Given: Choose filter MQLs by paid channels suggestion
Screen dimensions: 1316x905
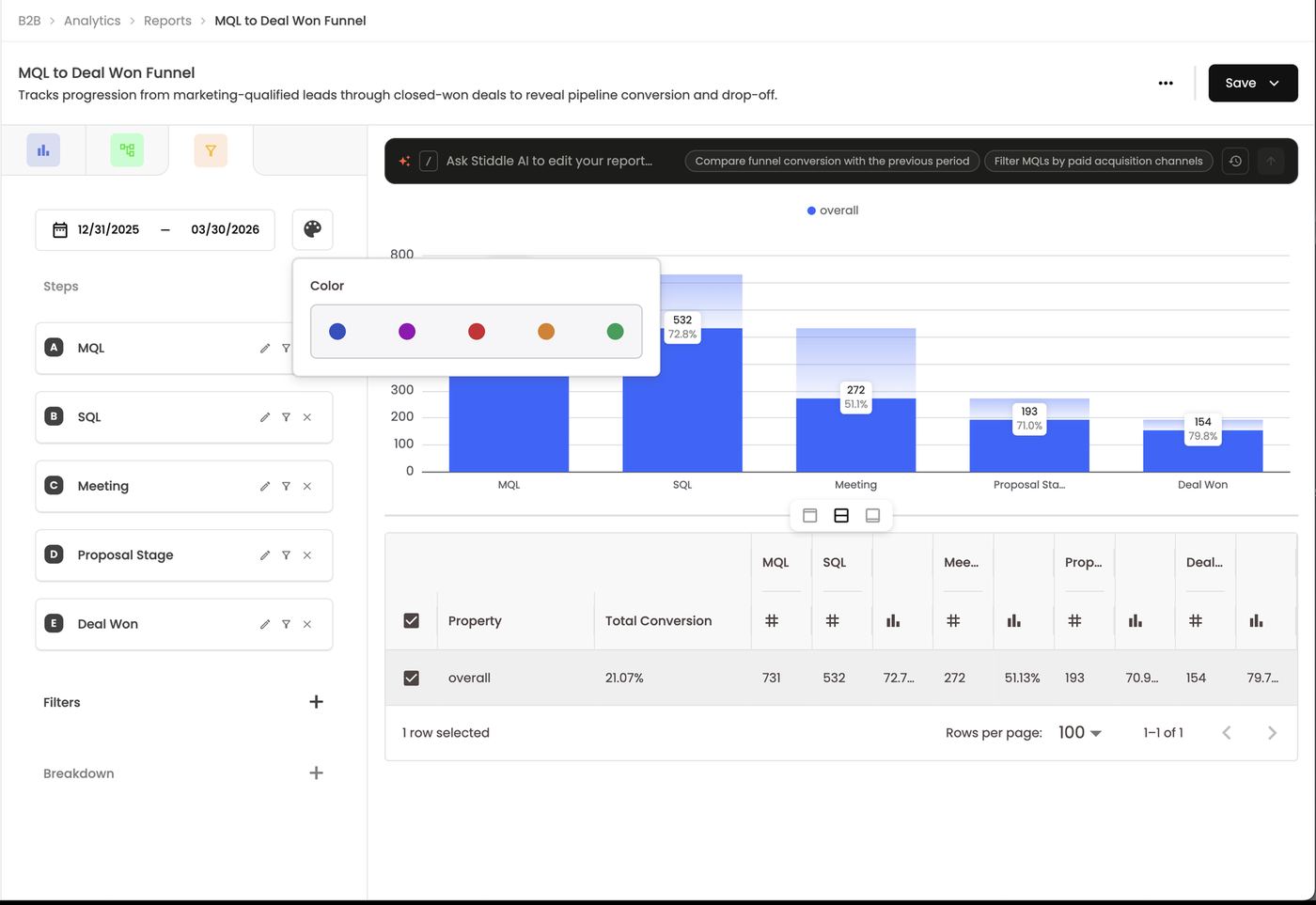Looking at the screenshot, I should [1099, 161].
